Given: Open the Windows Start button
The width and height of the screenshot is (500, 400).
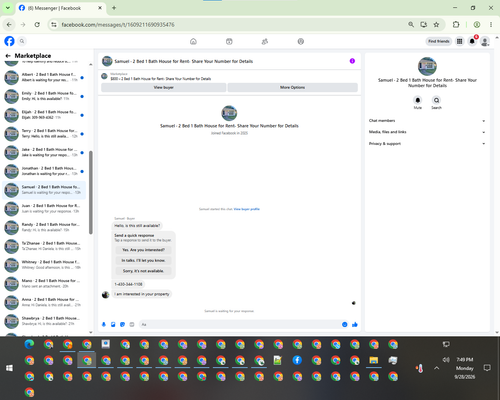Looking at the screenshot, I should pyautogui.click(x=9, y=368).
